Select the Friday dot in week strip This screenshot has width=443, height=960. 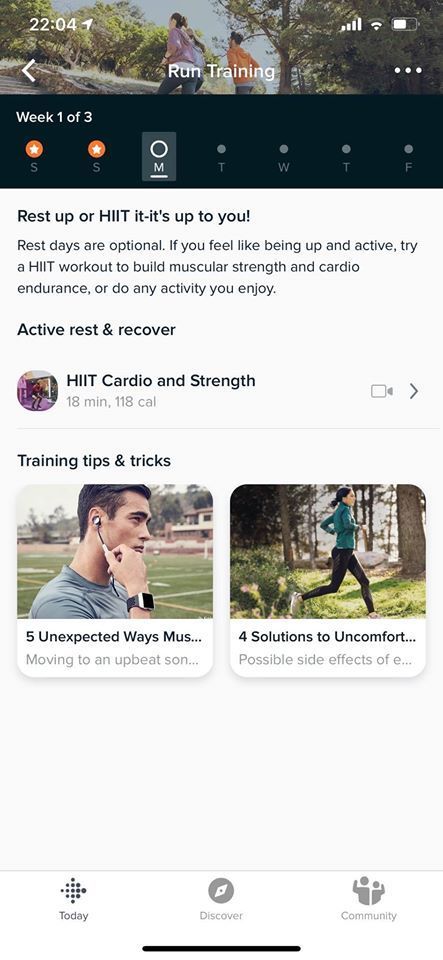(408, 149)
